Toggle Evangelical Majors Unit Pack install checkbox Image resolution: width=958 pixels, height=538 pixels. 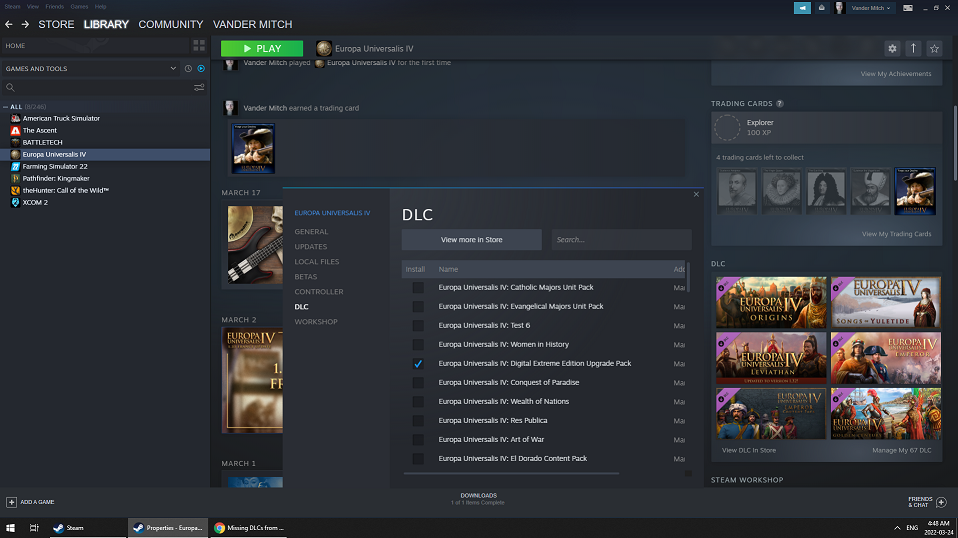tap(418, 307)
